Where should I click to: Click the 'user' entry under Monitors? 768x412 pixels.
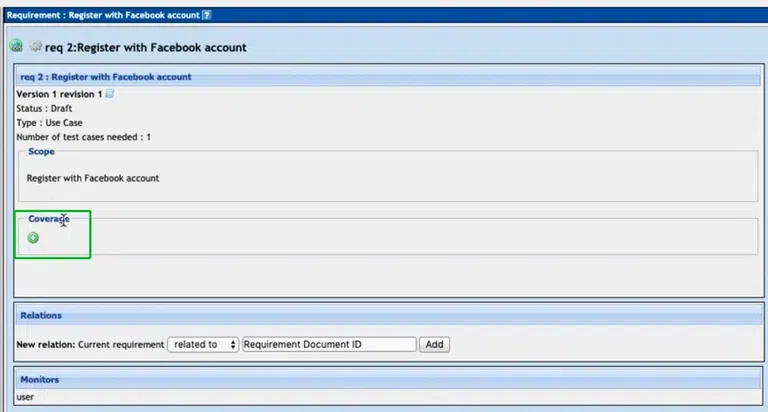tap(25, 397)
